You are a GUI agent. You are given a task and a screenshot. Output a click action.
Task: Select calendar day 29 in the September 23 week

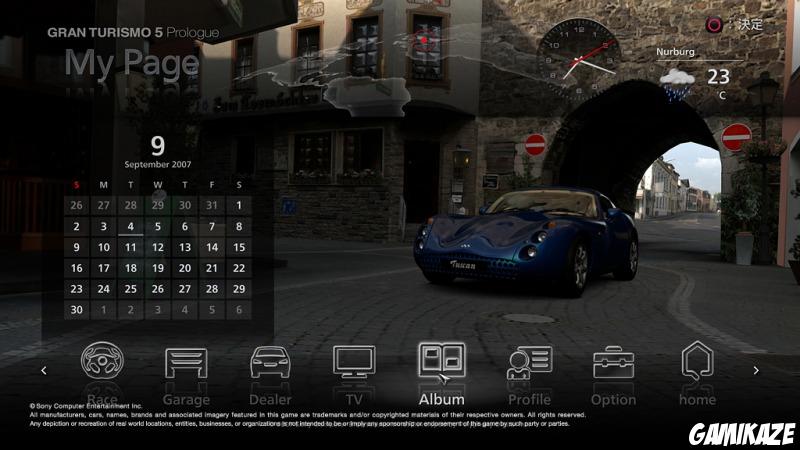[239, 289]
